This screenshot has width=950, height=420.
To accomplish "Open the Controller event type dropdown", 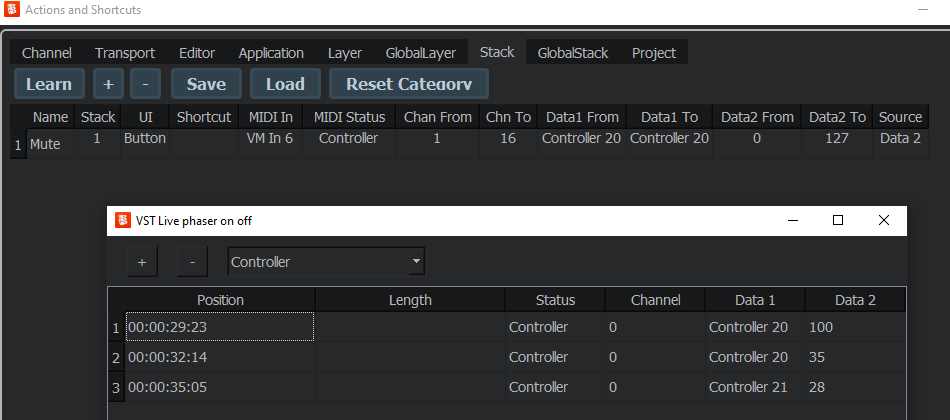I will point(326,262).
